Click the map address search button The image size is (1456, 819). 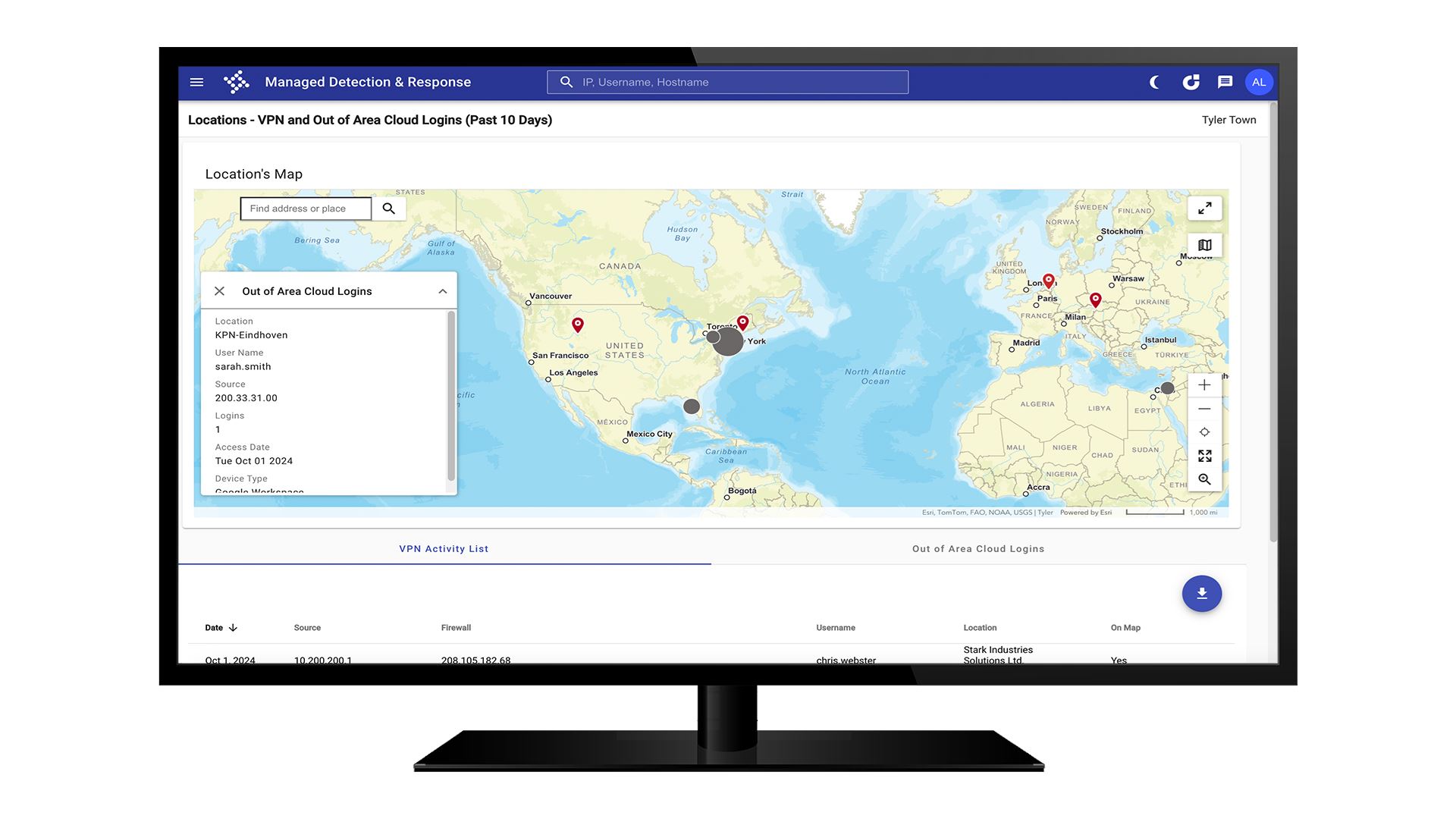click(x=389, y=209)
